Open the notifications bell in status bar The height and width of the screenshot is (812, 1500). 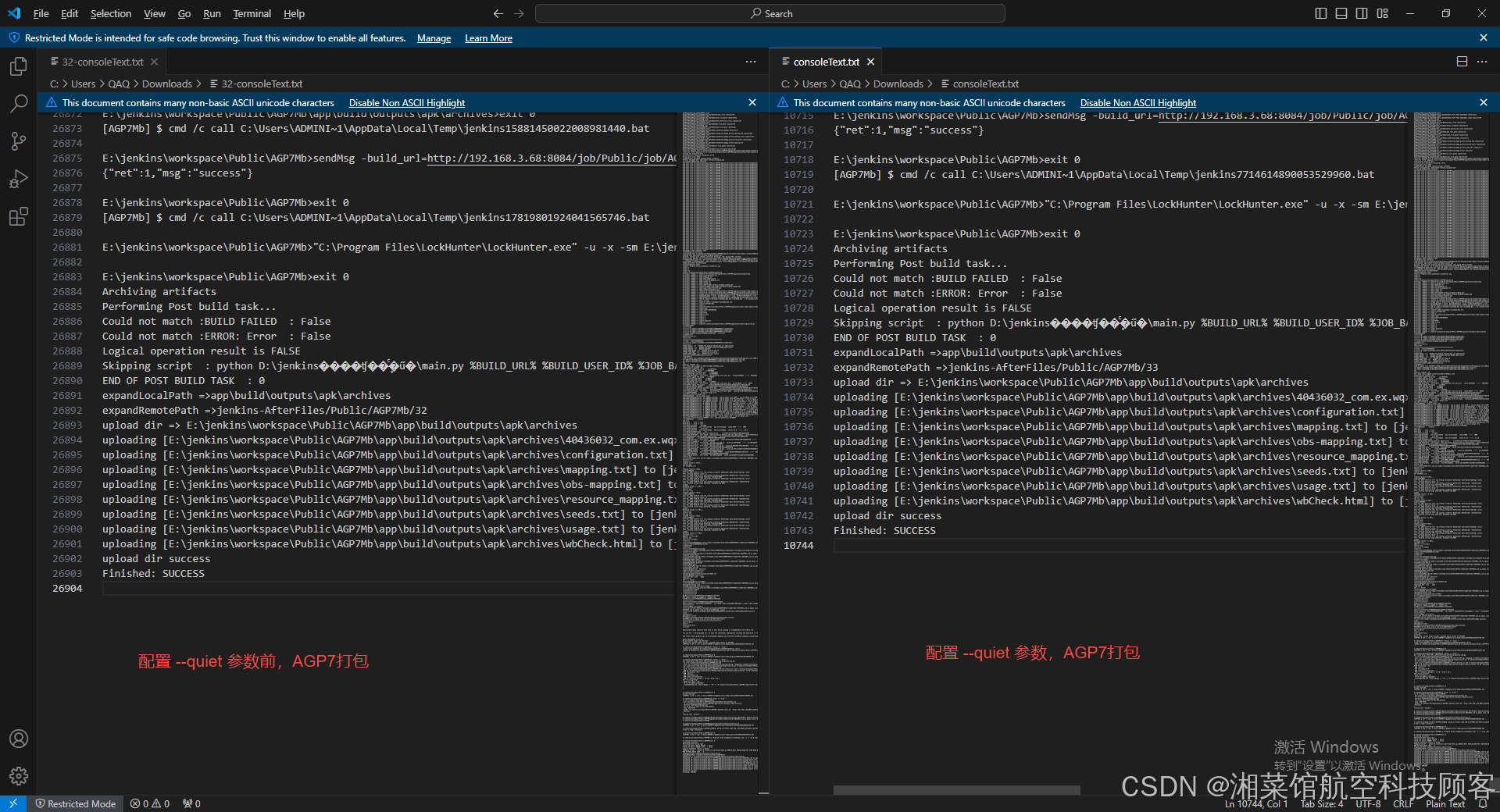1483,803
